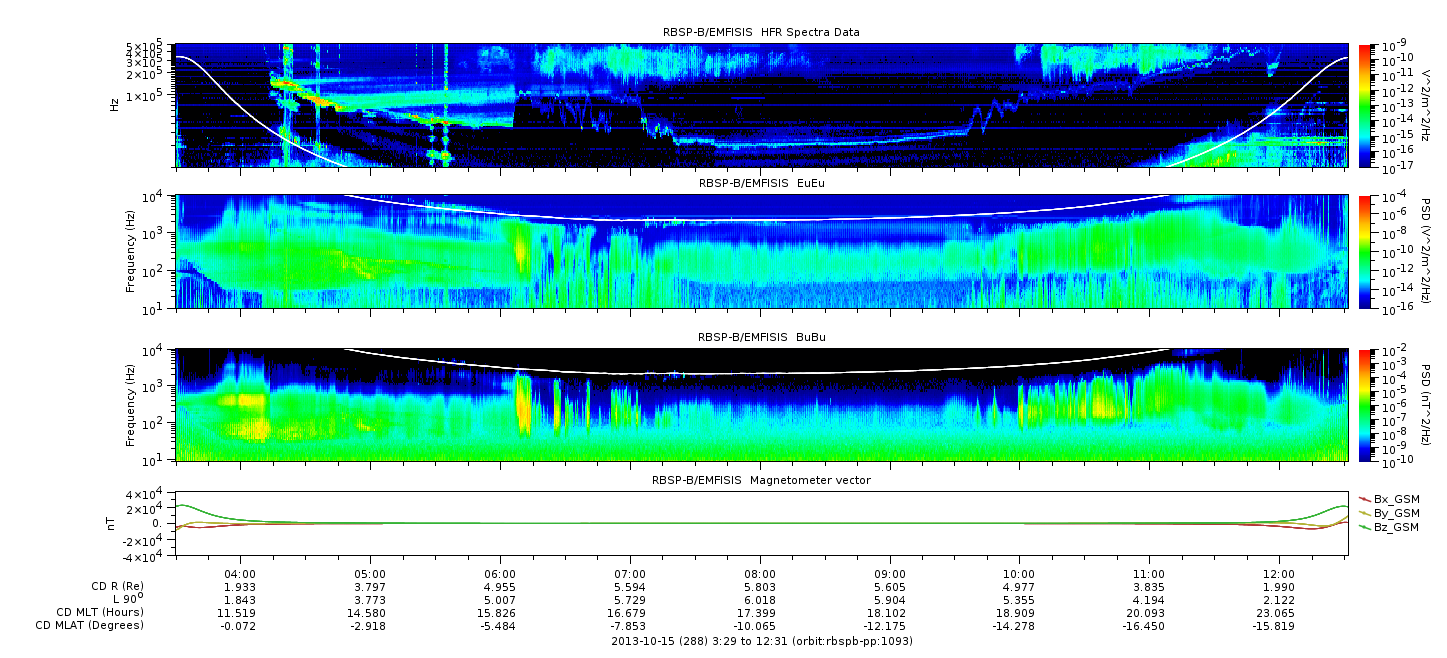The height and width of the screenshot is (658, 1447).
Task: Click the Hz axis label of HFR plot
Action: pyautogui.click(x=116, y=104)
